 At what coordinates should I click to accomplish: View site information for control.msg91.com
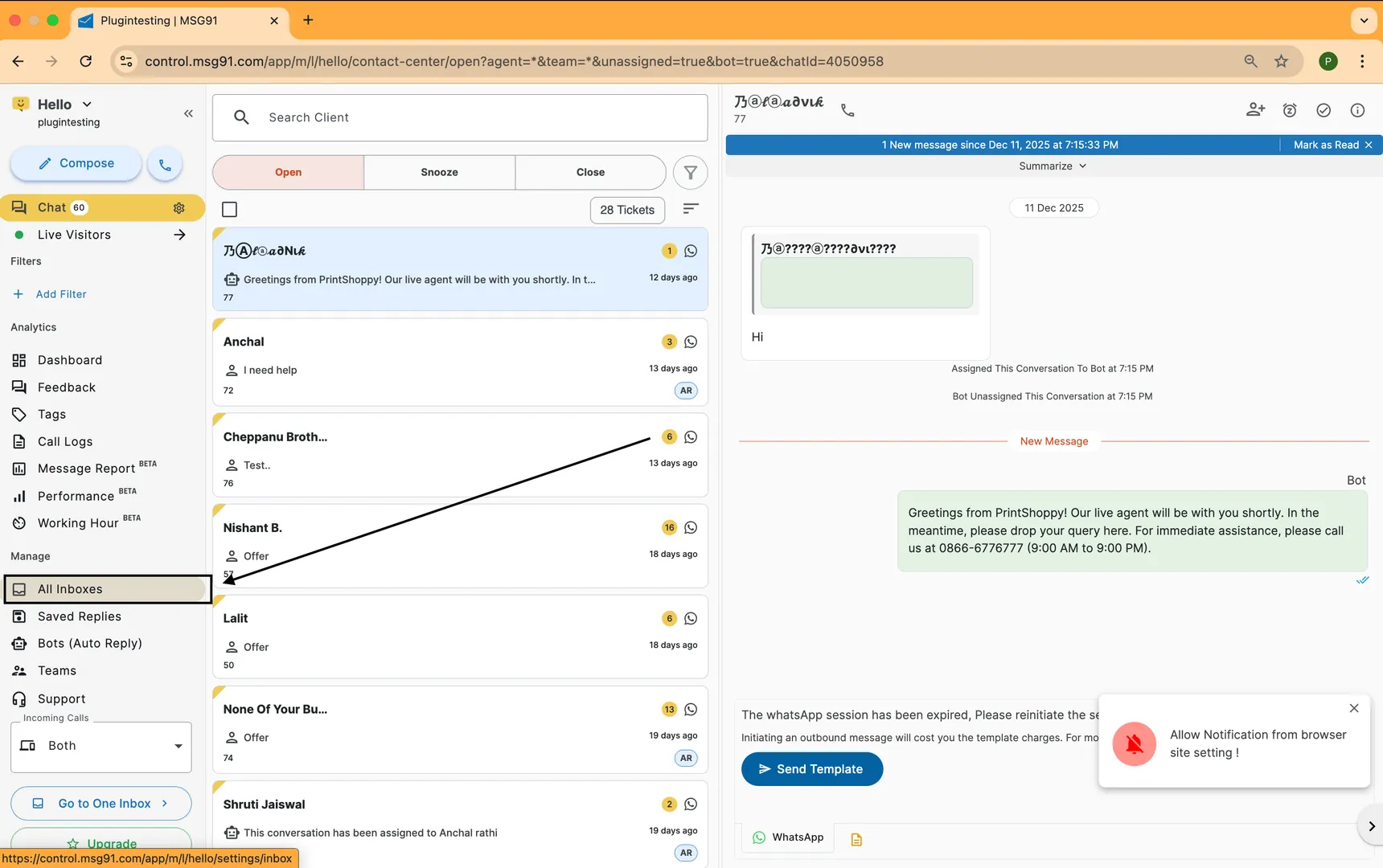(126, 61)
